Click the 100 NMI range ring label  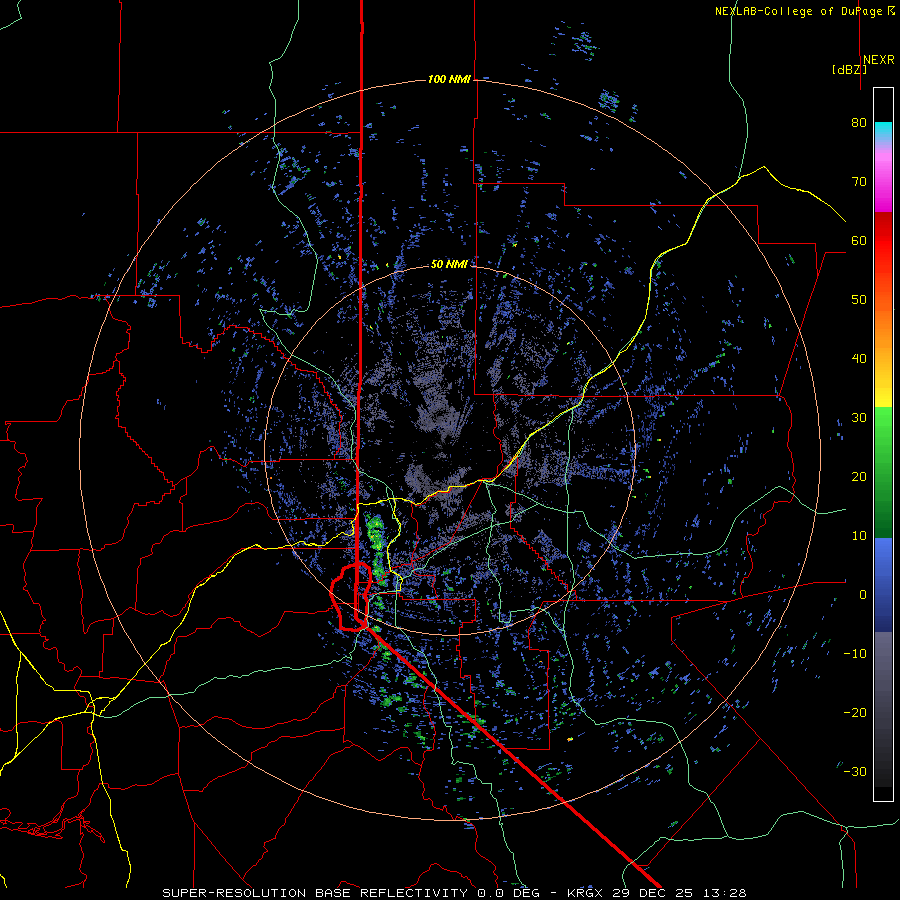(x=449, y=79)
